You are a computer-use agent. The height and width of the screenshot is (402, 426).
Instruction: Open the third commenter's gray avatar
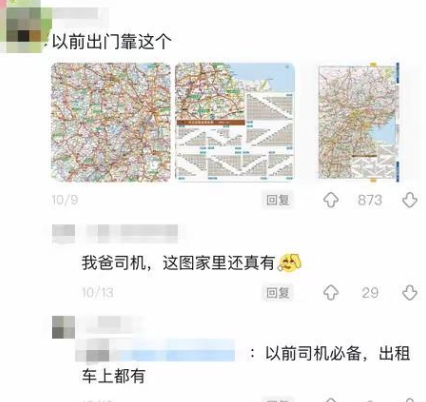[x=63, y=327]
